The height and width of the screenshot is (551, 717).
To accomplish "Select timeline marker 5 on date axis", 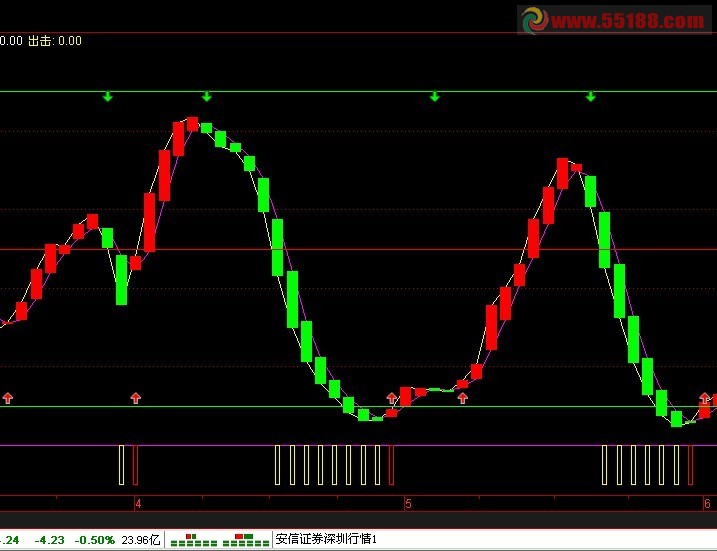I will coord(408,504).
